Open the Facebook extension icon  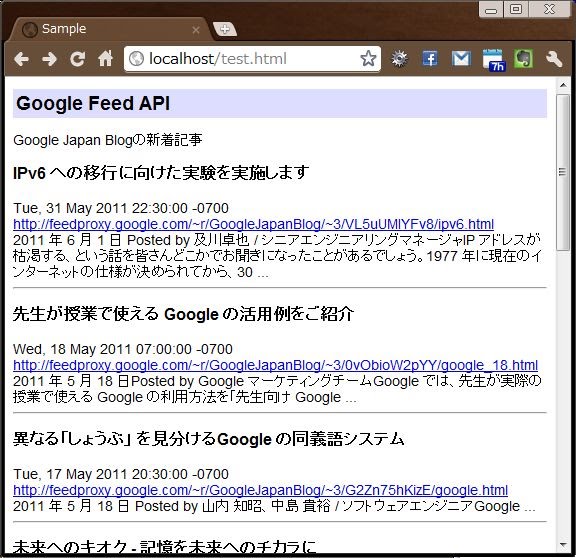[x=430, y=59]
